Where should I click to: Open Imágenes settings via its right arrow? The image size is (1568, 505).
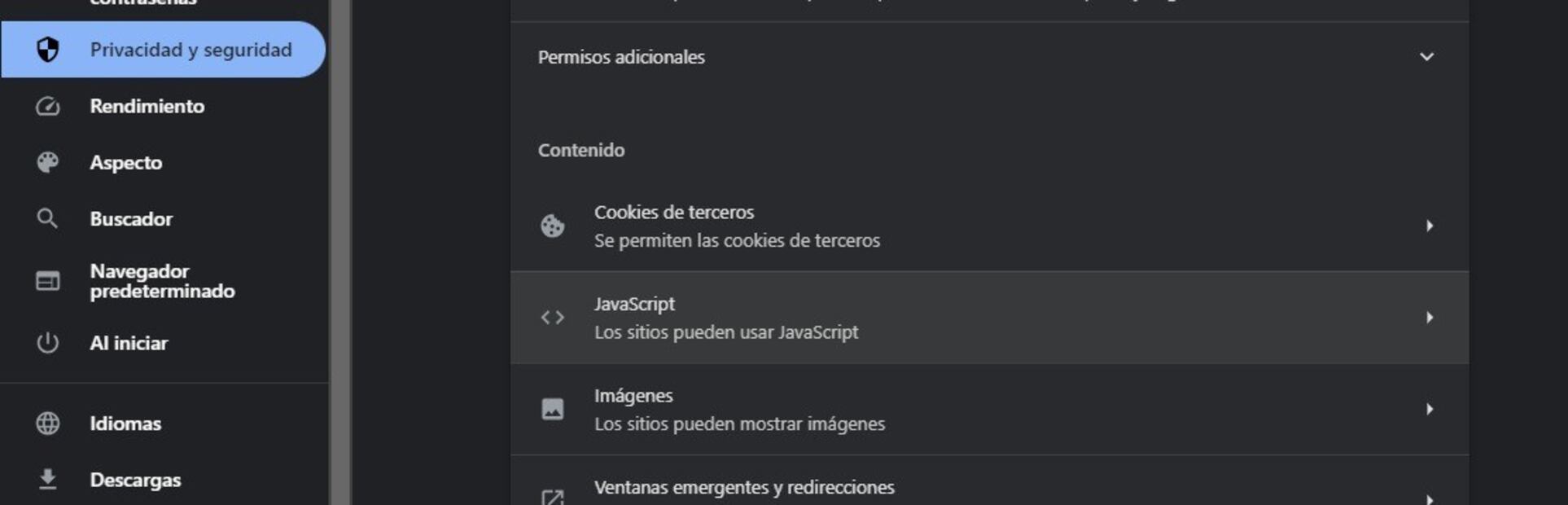point(1429,409)
